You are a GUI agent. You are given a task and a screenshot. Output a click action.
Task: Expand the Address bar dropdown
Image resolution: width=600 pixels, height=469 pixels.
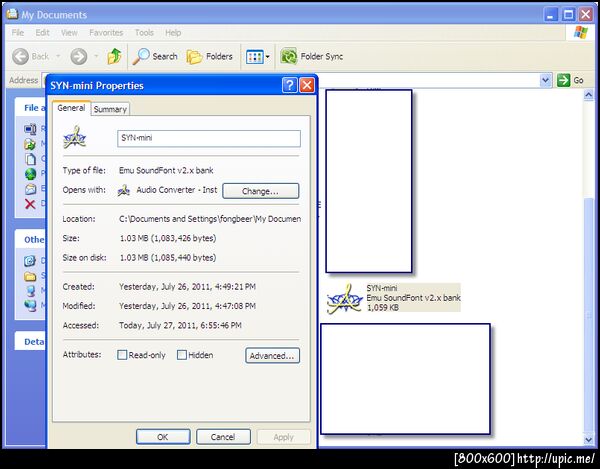pyautogui.click(x=546, y=80)
